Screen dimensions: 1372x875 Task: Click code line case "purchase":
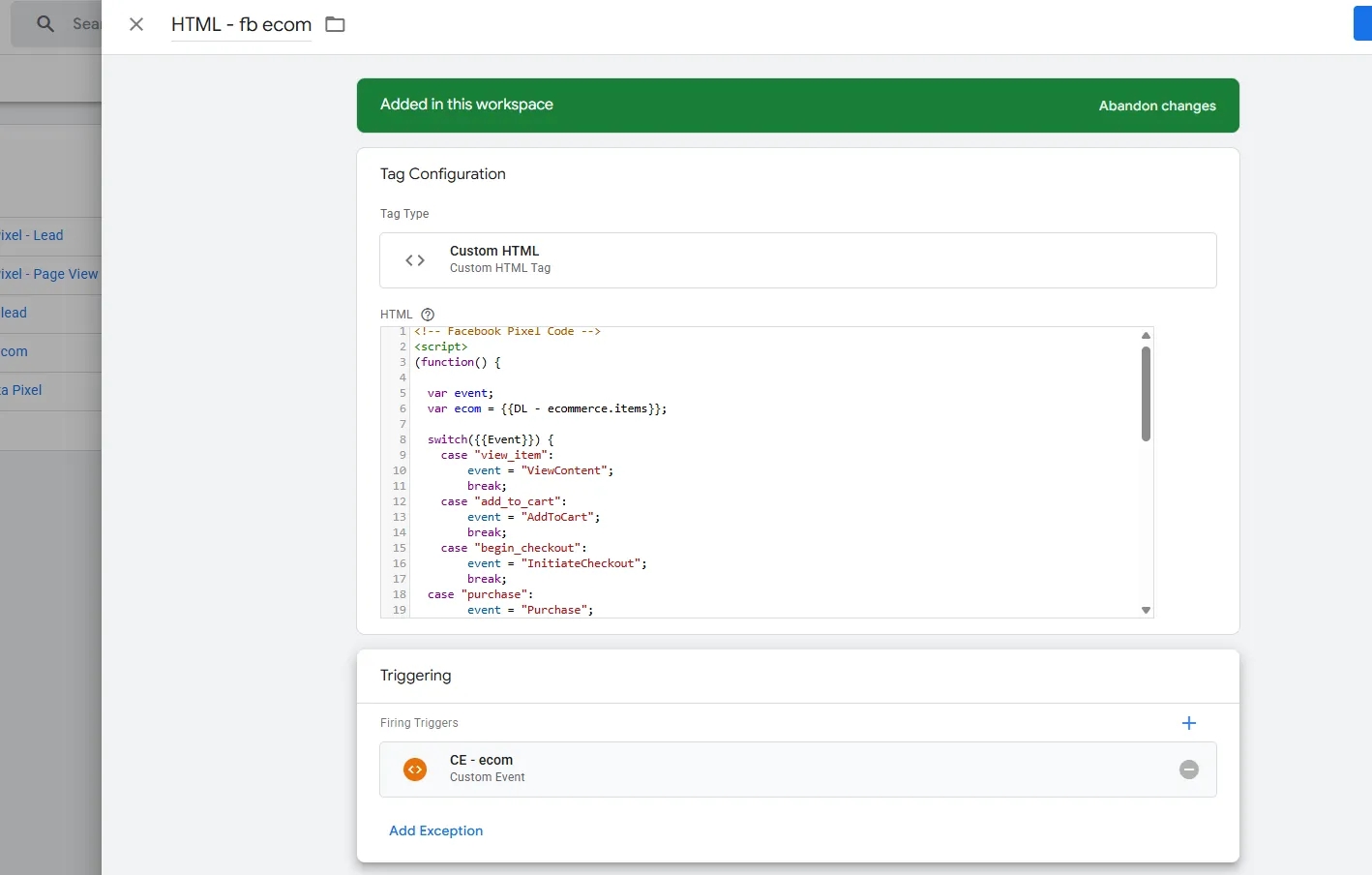(480, 594)
